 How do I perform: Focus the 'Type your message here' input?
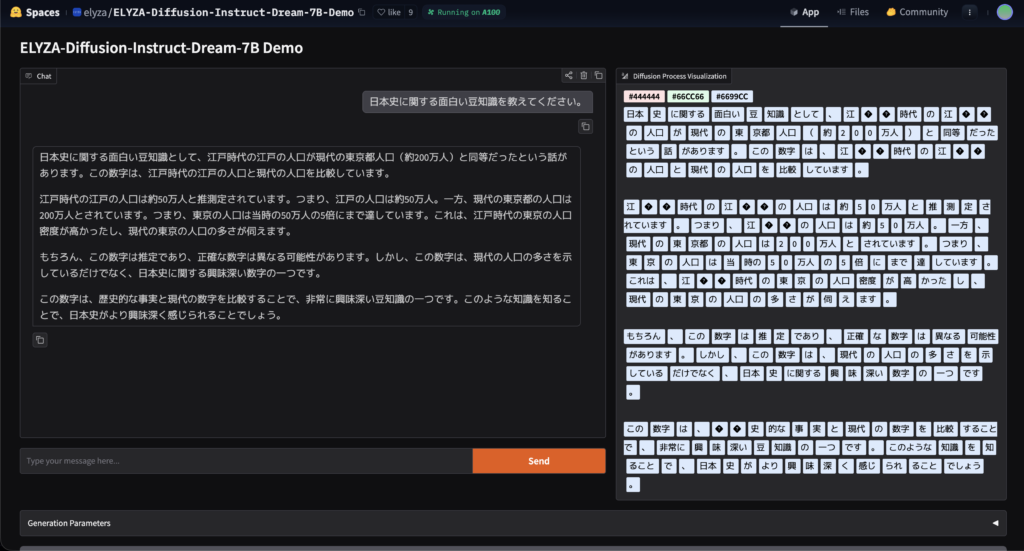point(246,461)
